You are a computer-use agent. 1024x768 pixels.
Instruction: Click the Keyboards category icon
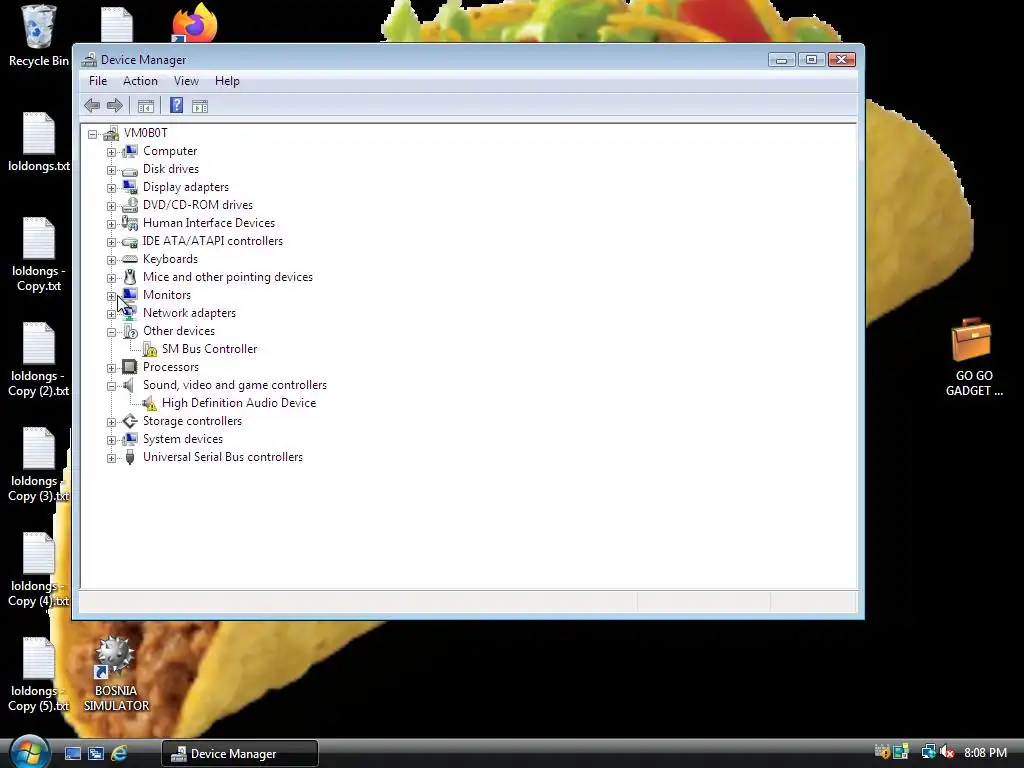(x=130, y=259)
